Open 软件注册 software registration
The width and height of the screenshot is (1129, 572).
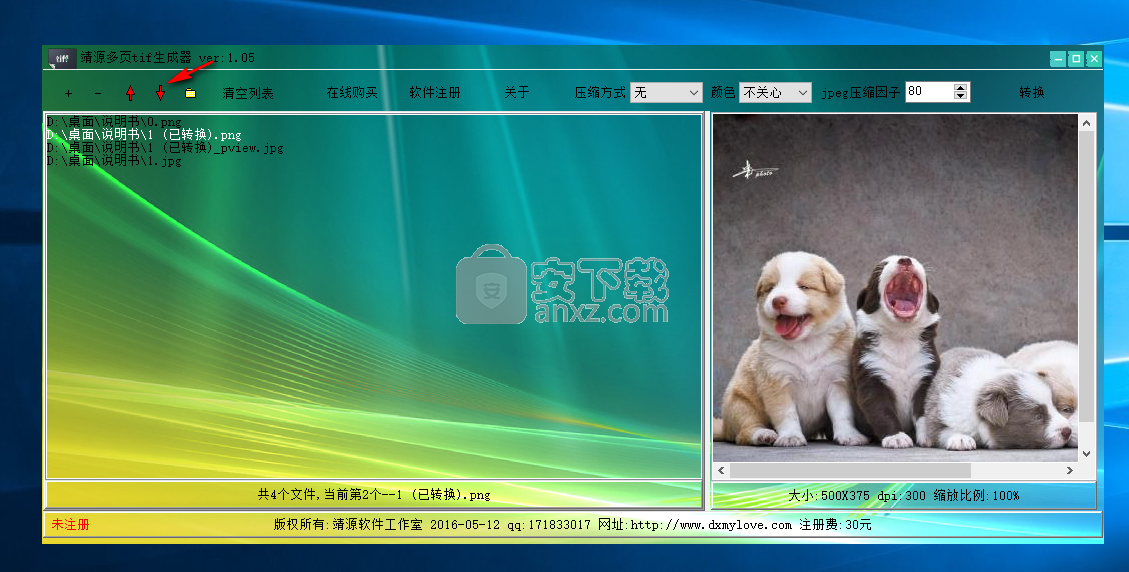pos(435,92)
